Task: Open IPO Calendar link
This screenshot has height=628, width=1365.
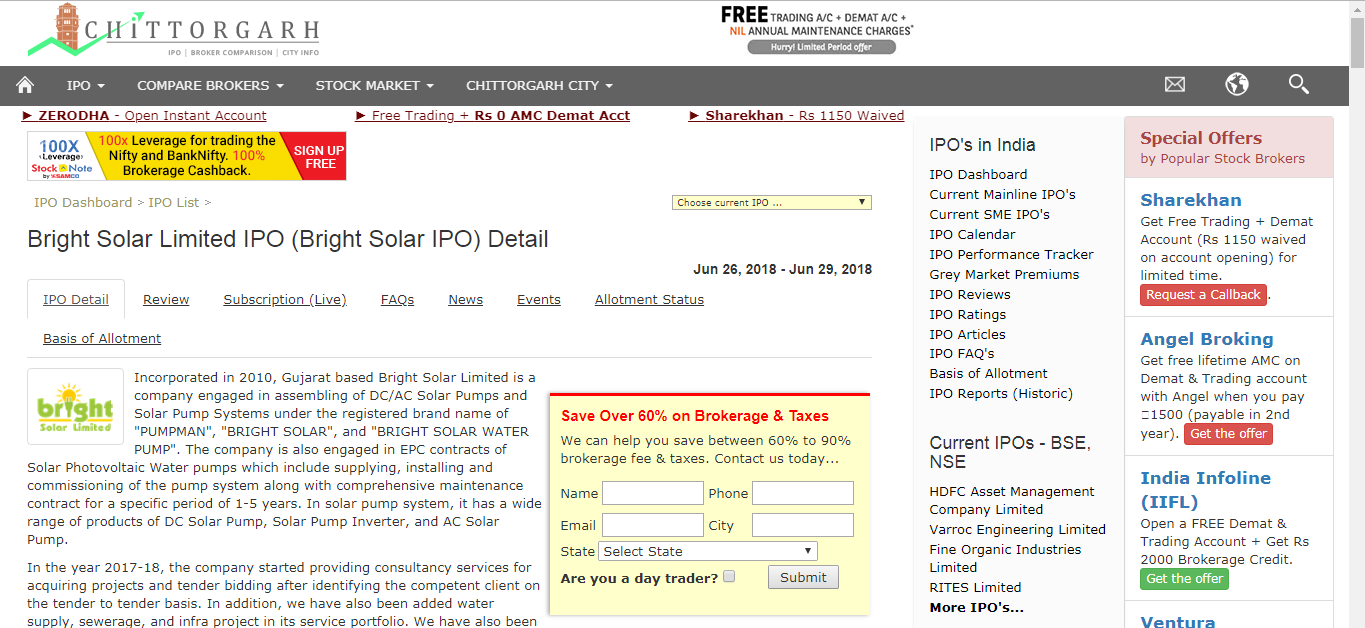Action: 972,235
